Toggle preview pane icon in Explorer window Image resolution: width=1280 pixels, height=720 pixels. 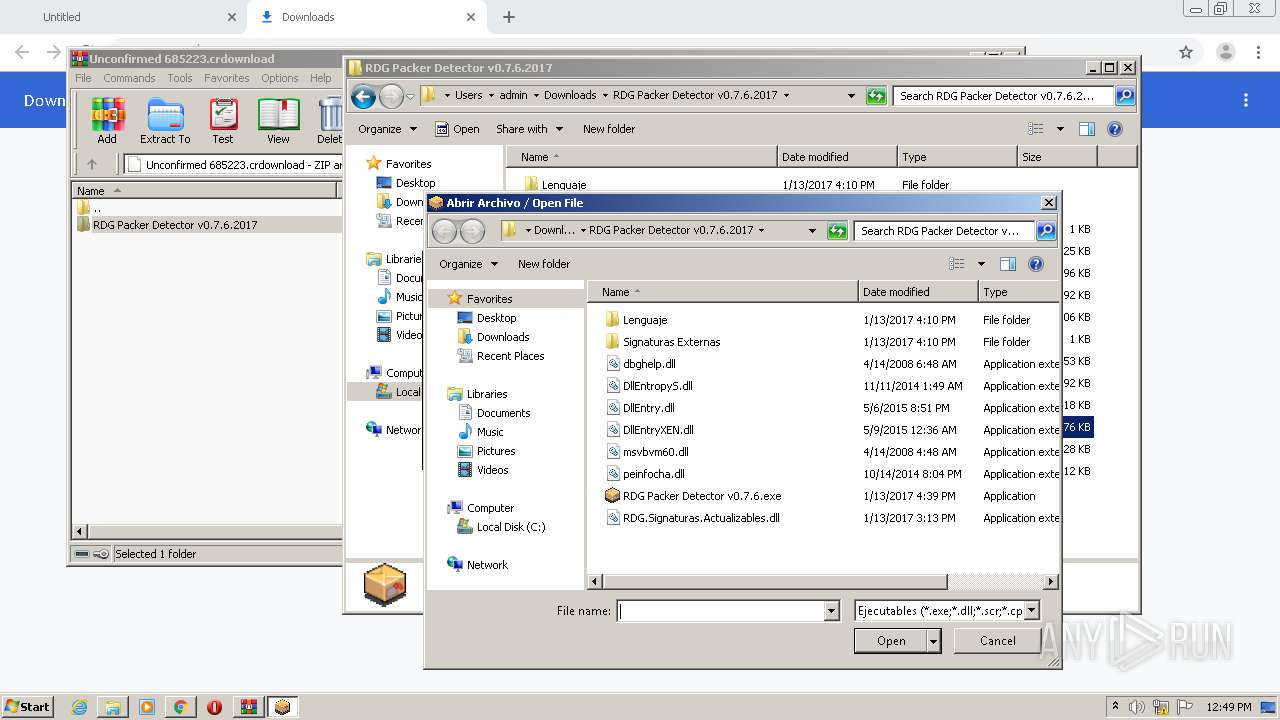tap(1087, 129)
